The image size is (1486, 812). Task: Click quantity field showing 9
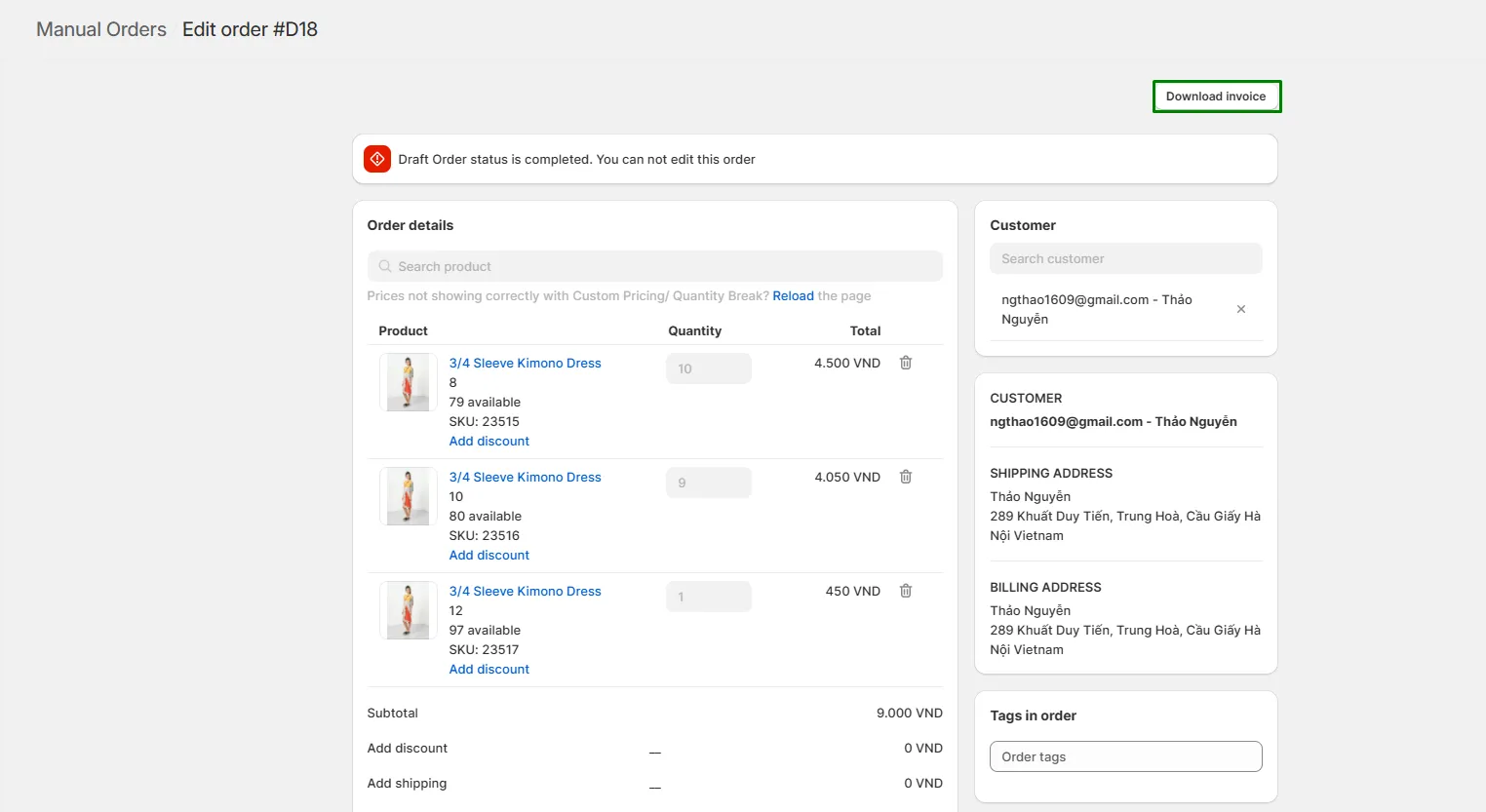(x=709, y=483)
